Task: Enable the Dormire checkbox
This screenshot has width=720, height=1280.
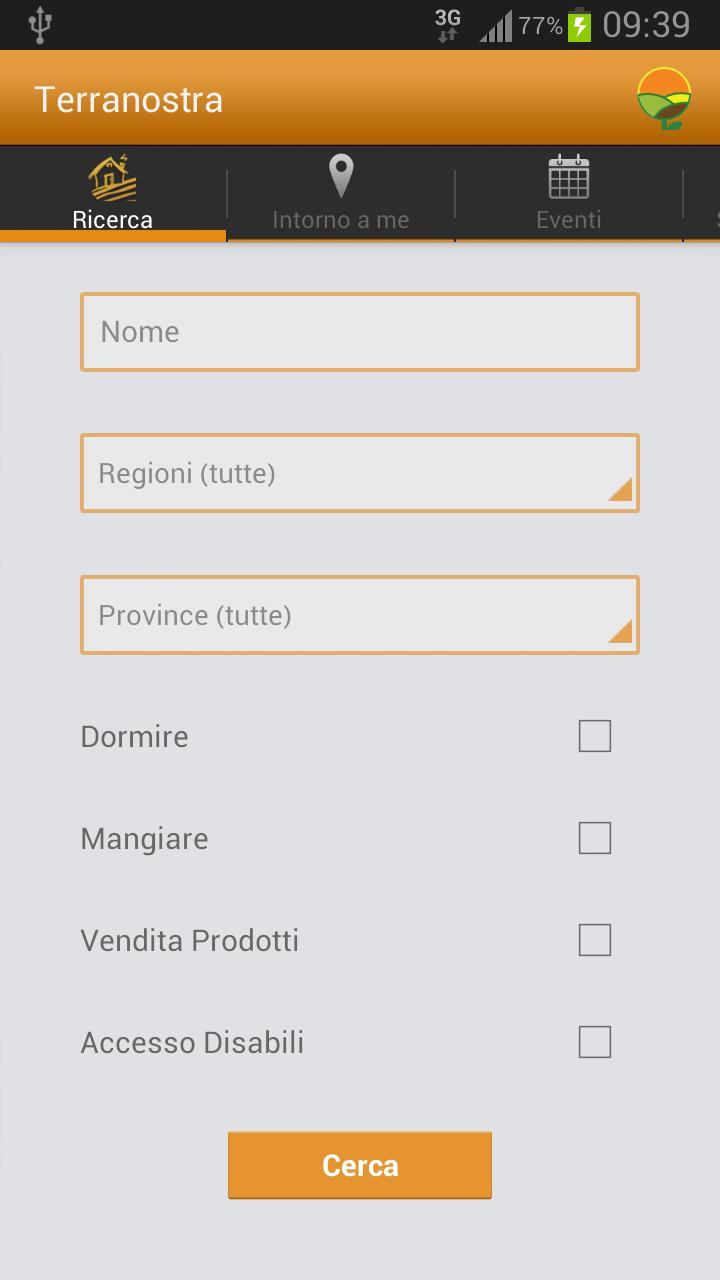Action: click(x=595, y=737)
